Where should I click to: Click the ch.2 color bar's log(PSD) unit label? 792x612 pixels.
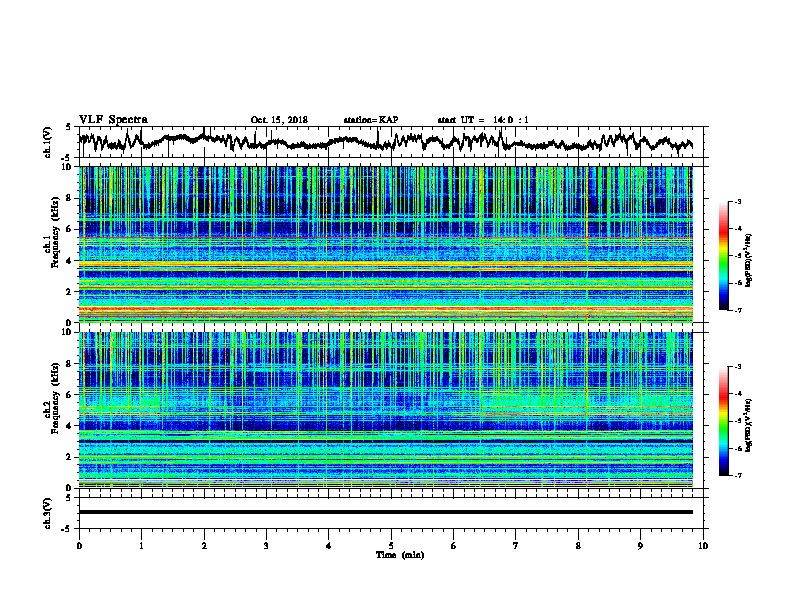pos(749,426)
